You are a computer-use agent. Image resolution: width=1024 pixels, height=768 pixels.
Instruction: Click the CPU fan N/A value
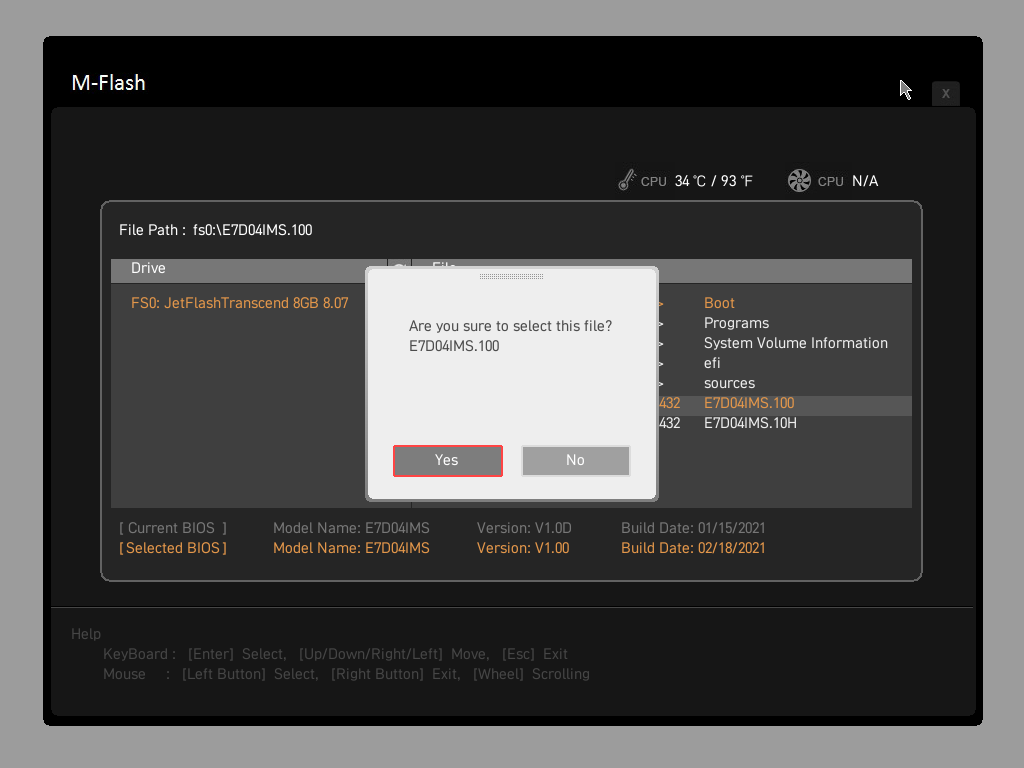[x=865, y=181]
